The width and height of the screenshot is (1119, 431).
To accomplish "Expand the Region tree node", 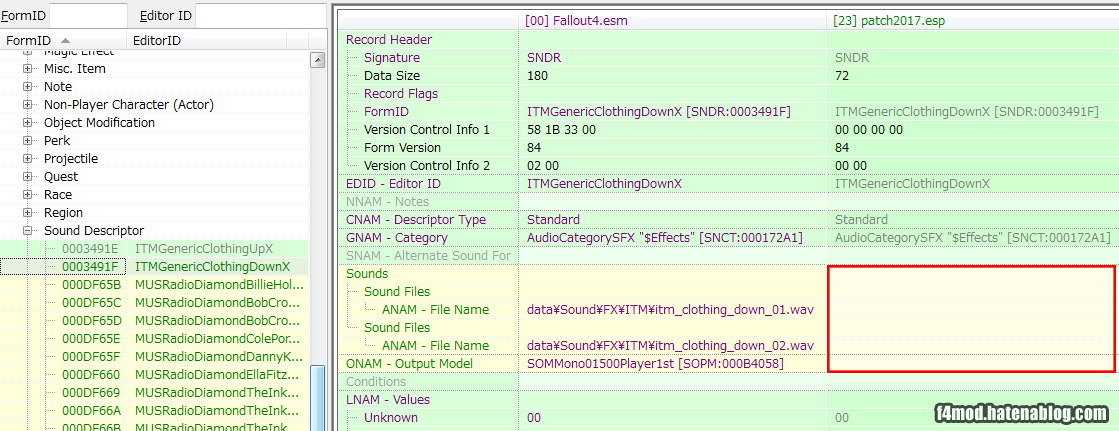I will (28, 213).
